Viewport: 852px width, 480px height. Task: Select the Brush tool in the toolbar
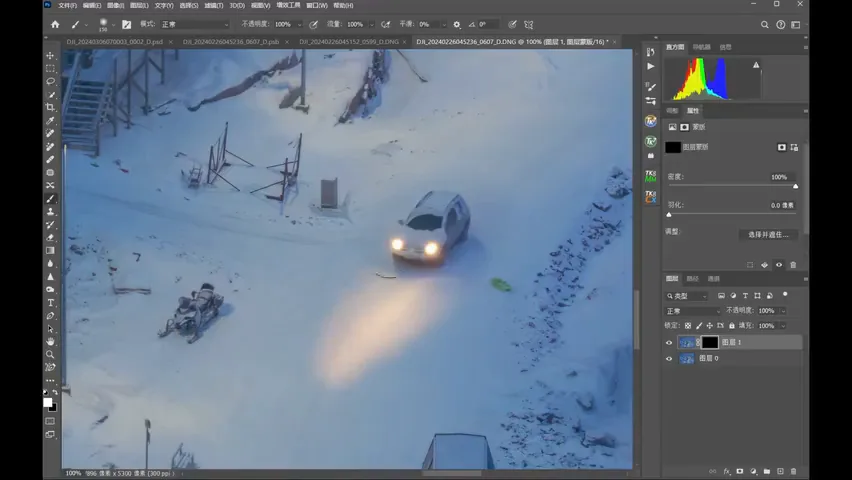(x=51, y=199)
